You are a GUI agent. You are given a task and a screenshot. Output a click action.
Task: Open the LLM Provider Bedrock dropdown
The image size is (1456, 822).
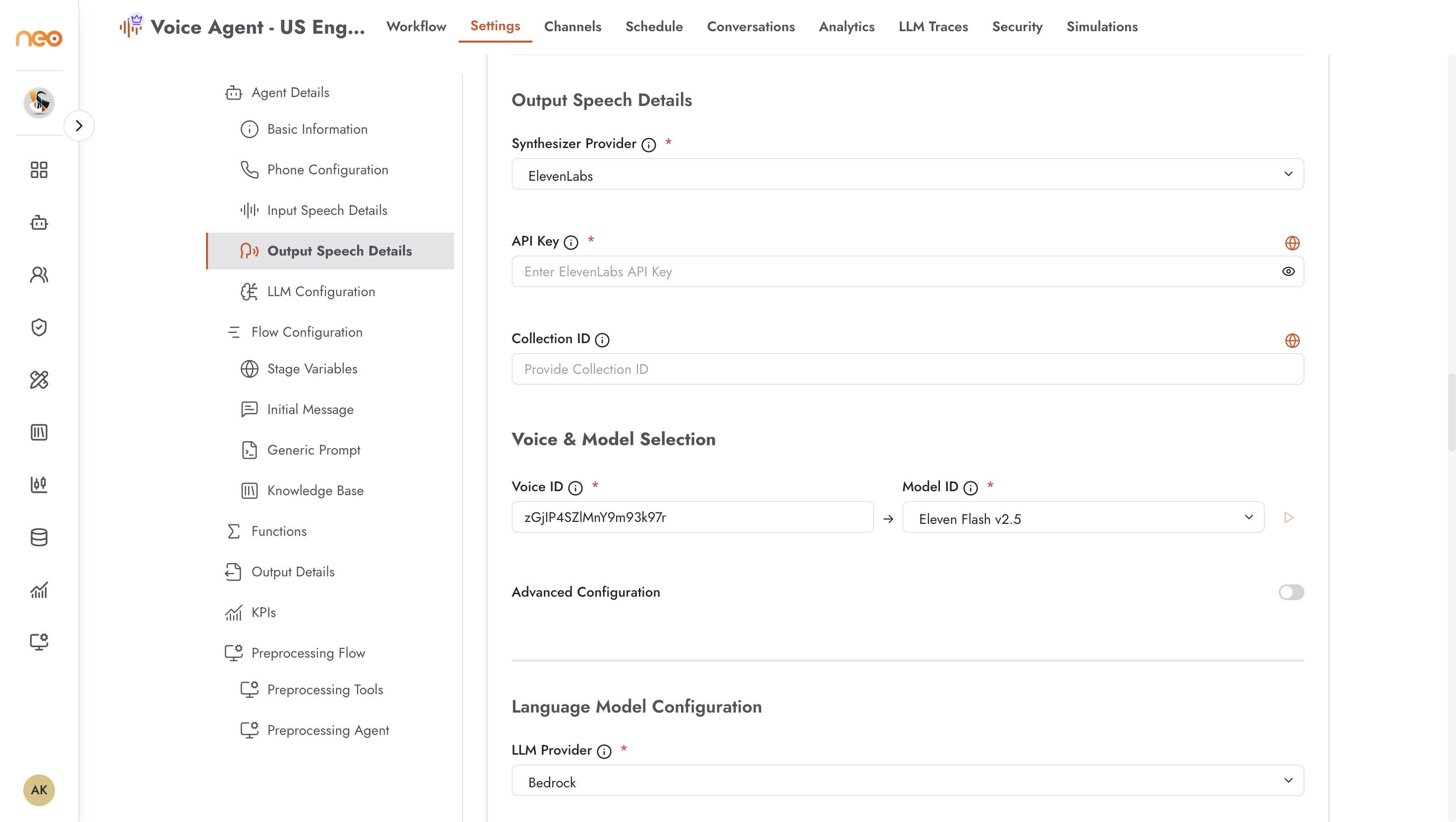[x=907, y=781]
